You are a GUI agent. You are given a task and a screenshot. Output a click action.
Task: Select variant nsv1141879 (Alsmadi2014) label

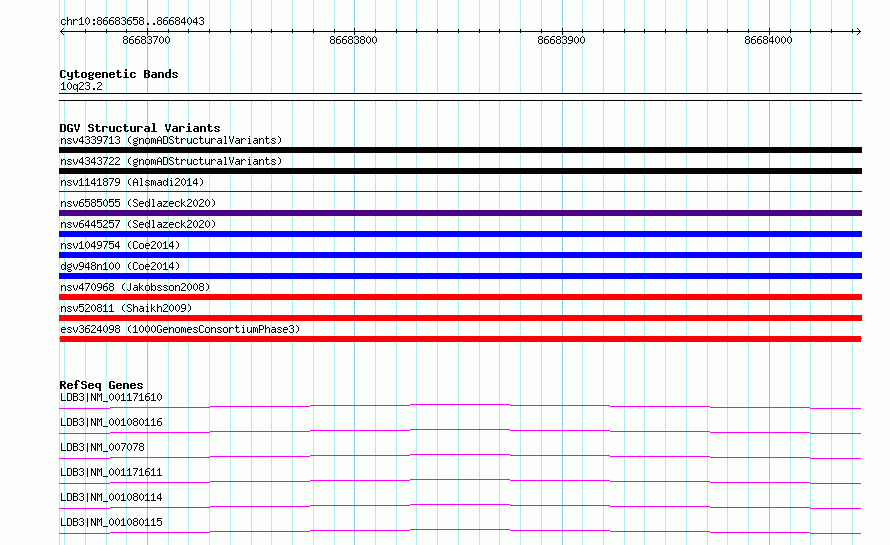[132, 182]
